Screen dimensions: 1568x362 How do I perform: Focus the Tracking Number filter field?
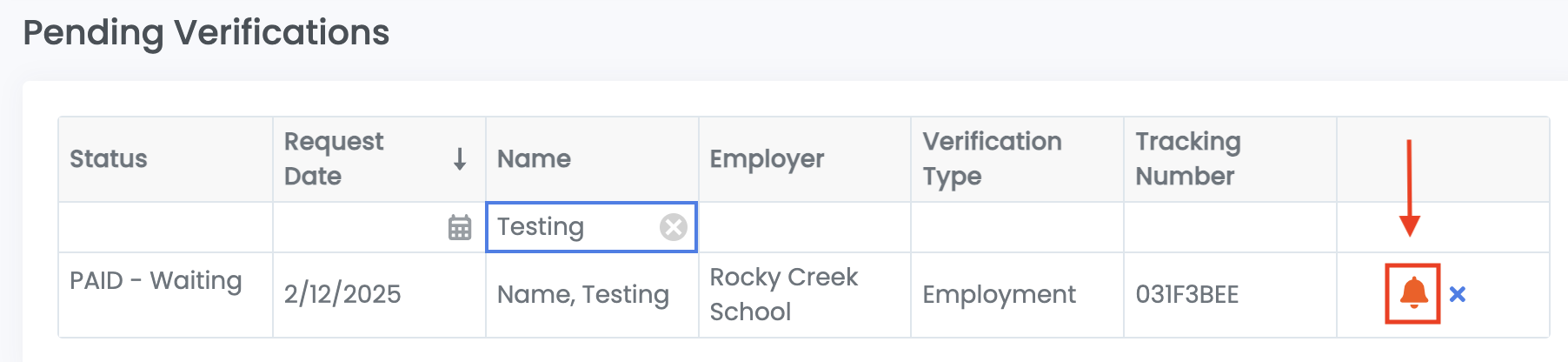(1230, 228)
